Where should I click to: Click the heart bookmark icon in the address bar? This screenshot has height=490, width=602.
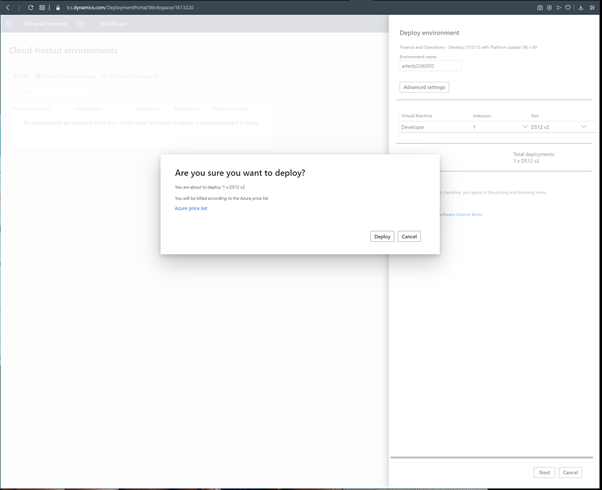click(569, 7)
